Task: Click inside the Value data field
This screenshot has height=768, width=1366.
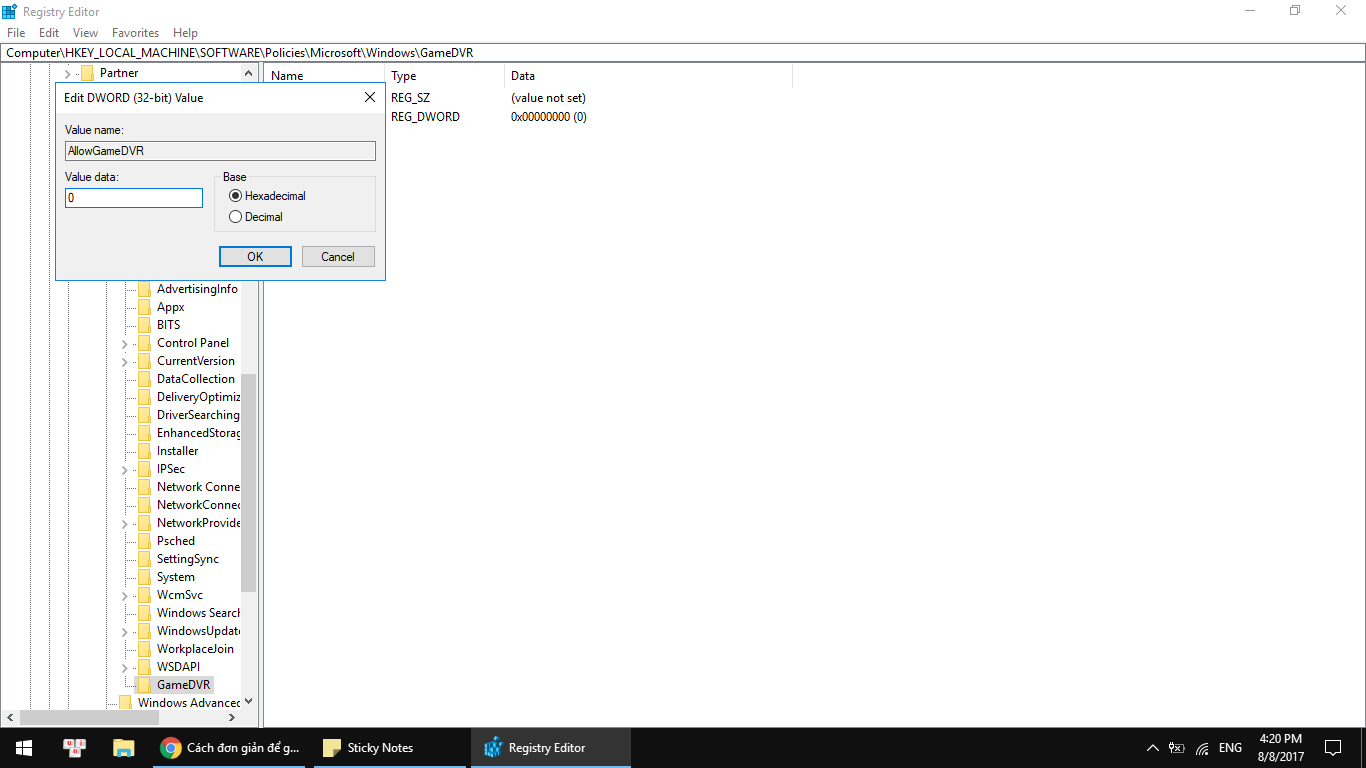Action: (133, 197)
